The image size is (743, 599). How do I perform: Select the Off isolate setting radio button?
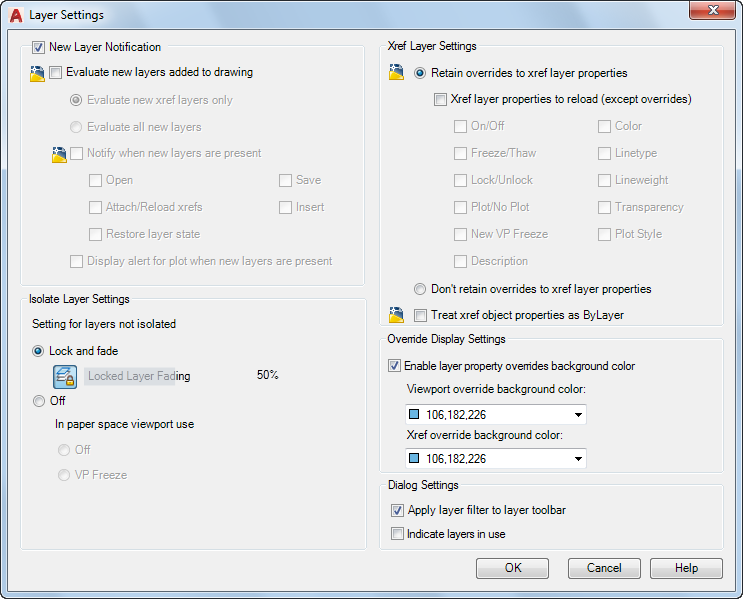(39, 401)
